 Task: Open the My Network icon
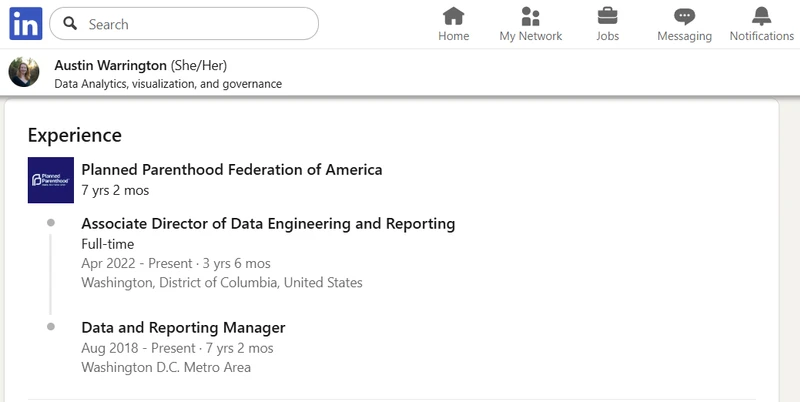coord(531,17)
